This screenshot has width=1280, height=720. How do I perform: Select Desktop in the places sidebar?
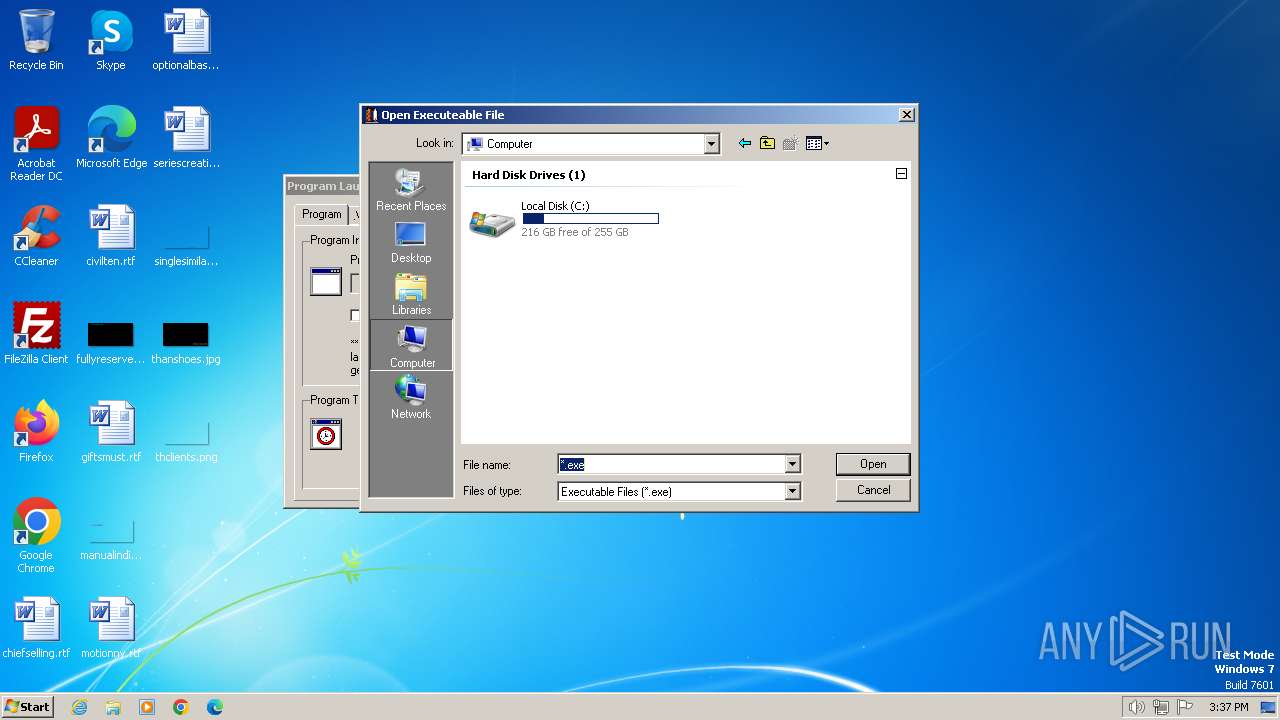click(411, 242)
